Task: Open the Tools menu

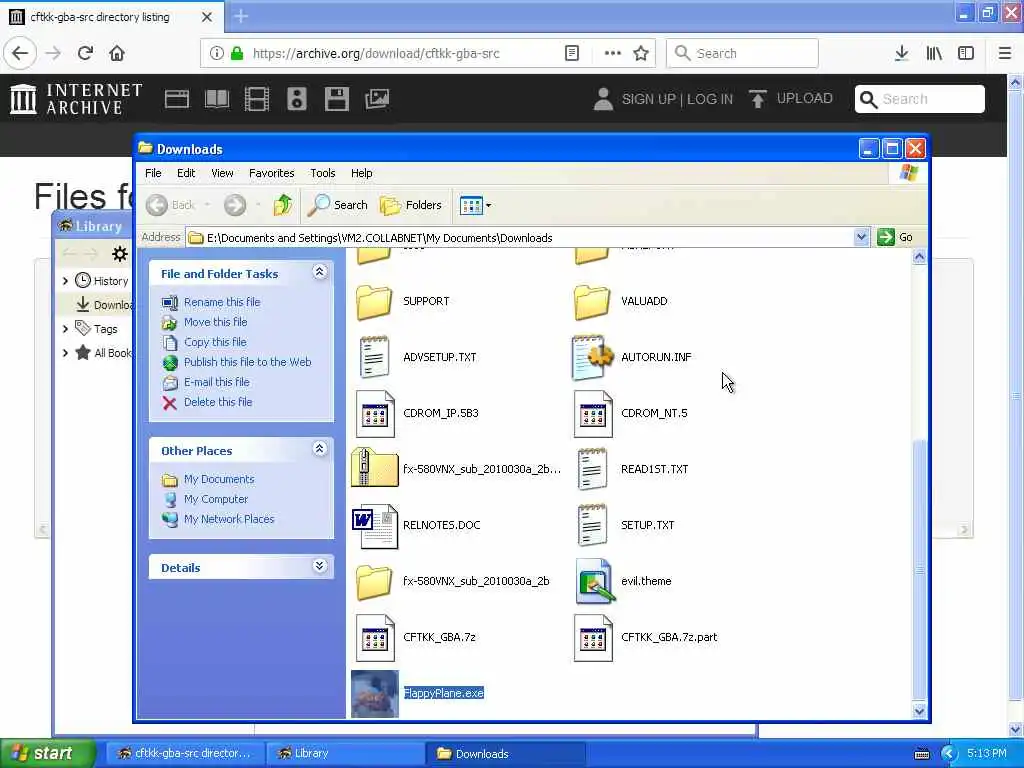Action: pos(323,173)
